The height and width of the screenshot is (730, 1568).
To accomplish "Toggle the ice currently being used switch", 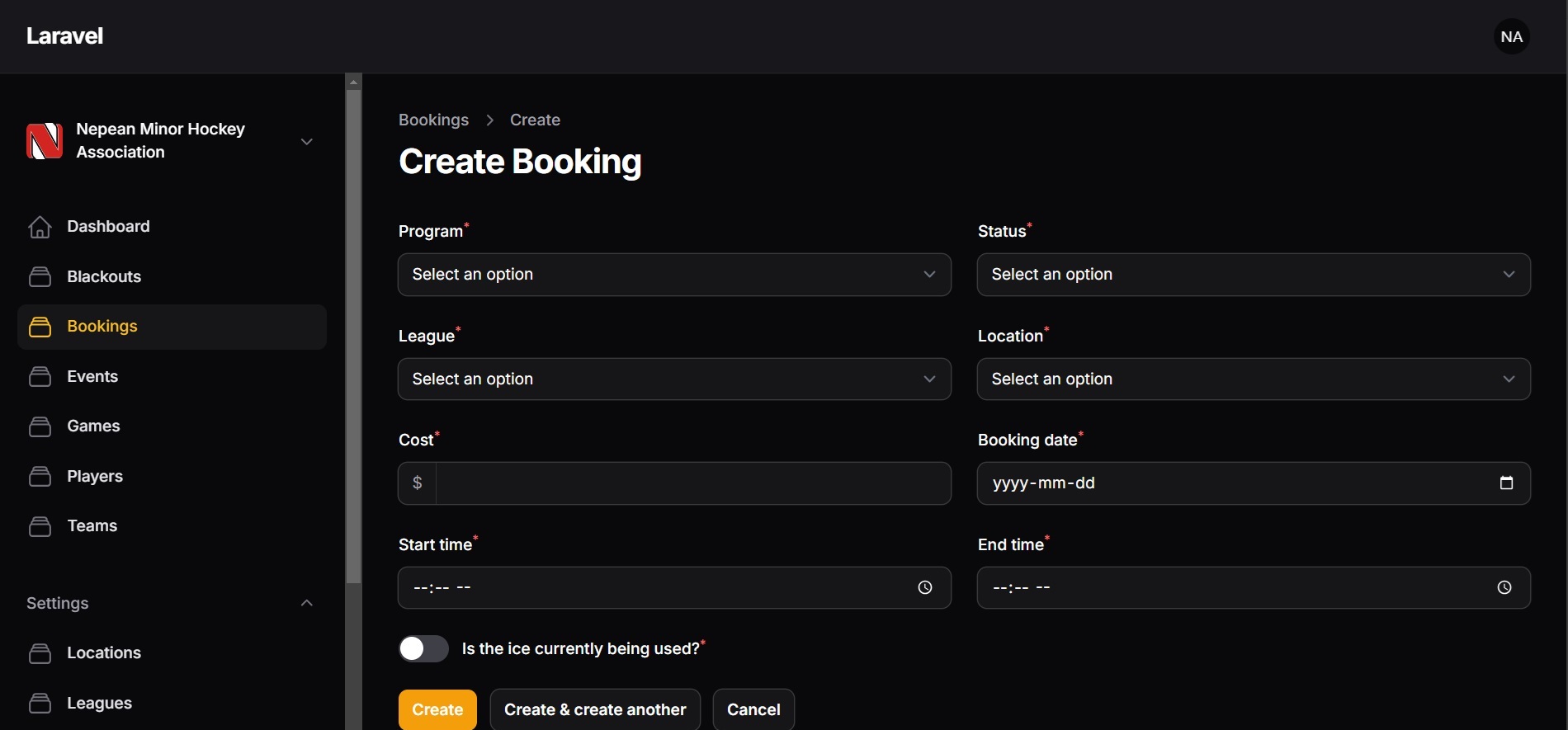I will [x=423, y=648].
